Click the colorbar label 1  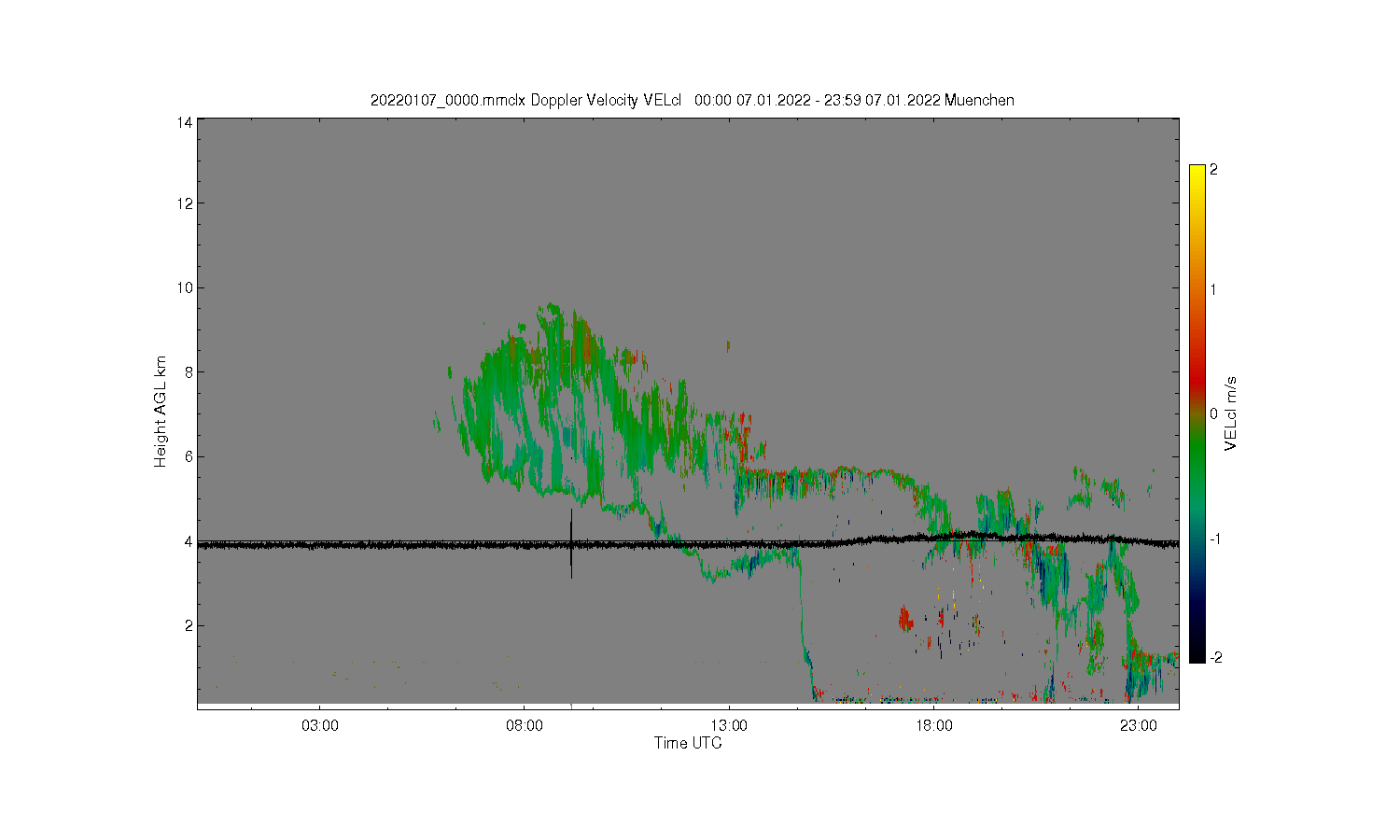pyautogui.click(x=1213, y=289)
